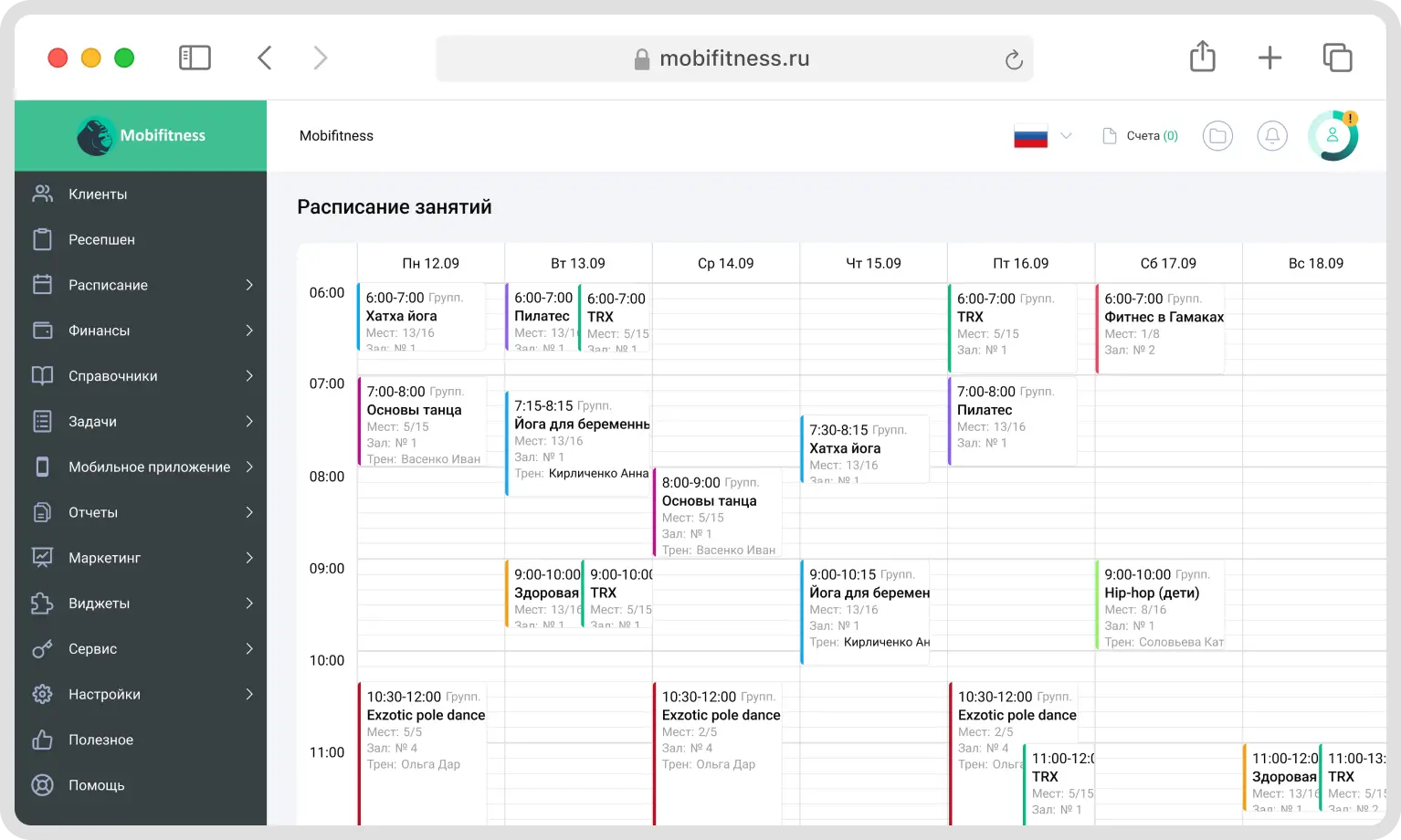Open the Клиенты menu item
The height and width of the screenshot is (840, 1401).
(98, 194)
